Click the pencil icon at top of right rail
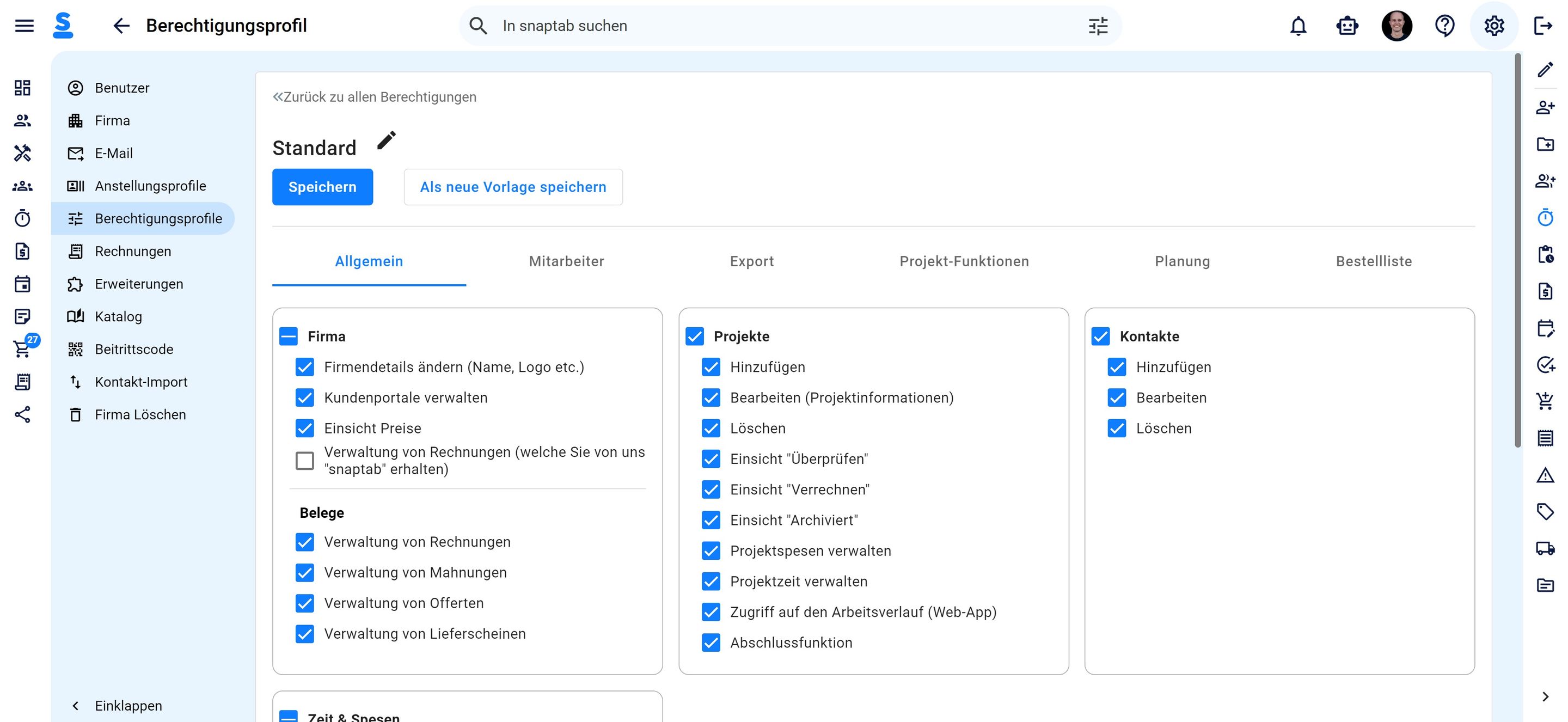 click(1545, 70)
